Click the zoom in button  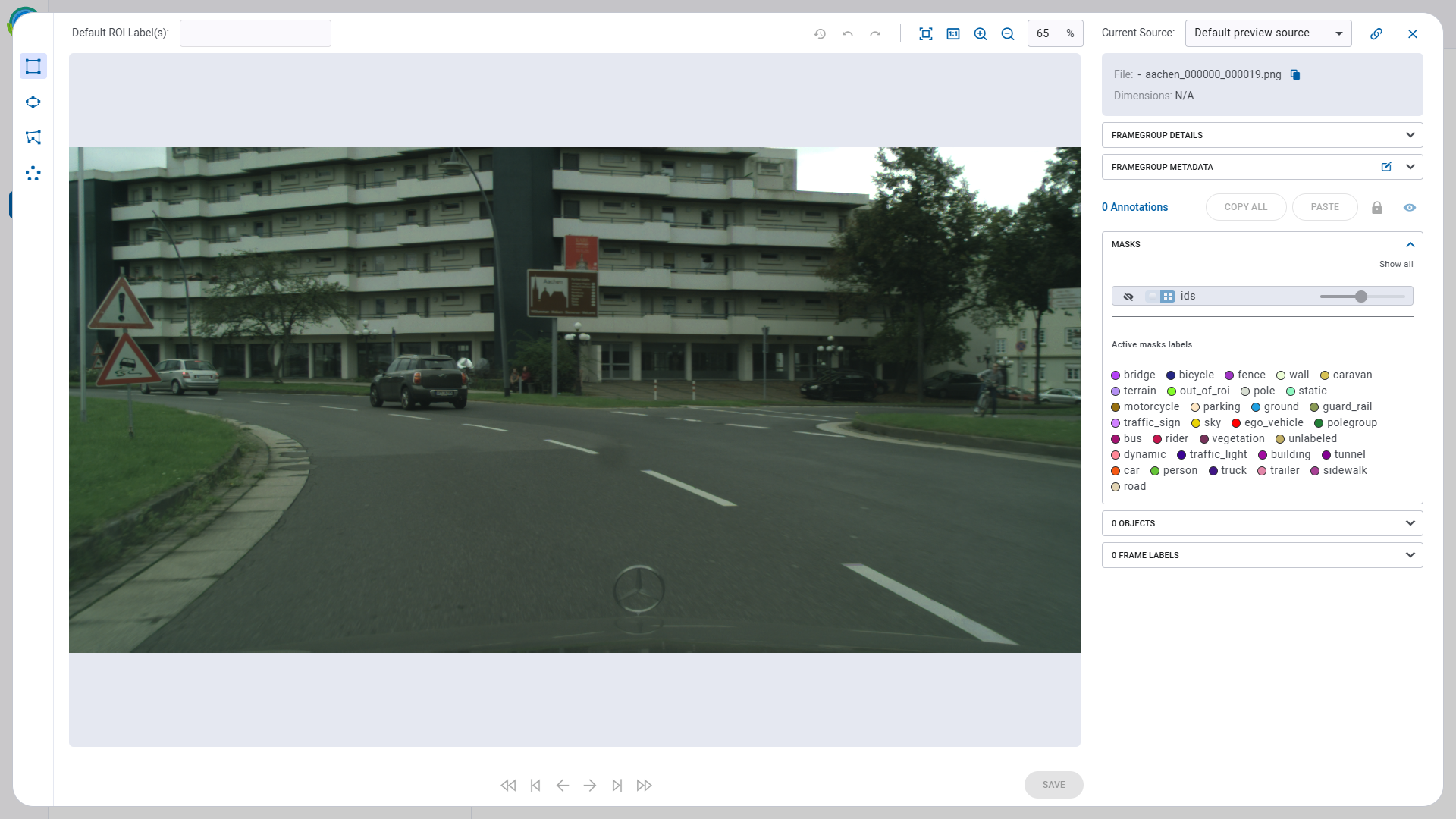pos(981,33)
